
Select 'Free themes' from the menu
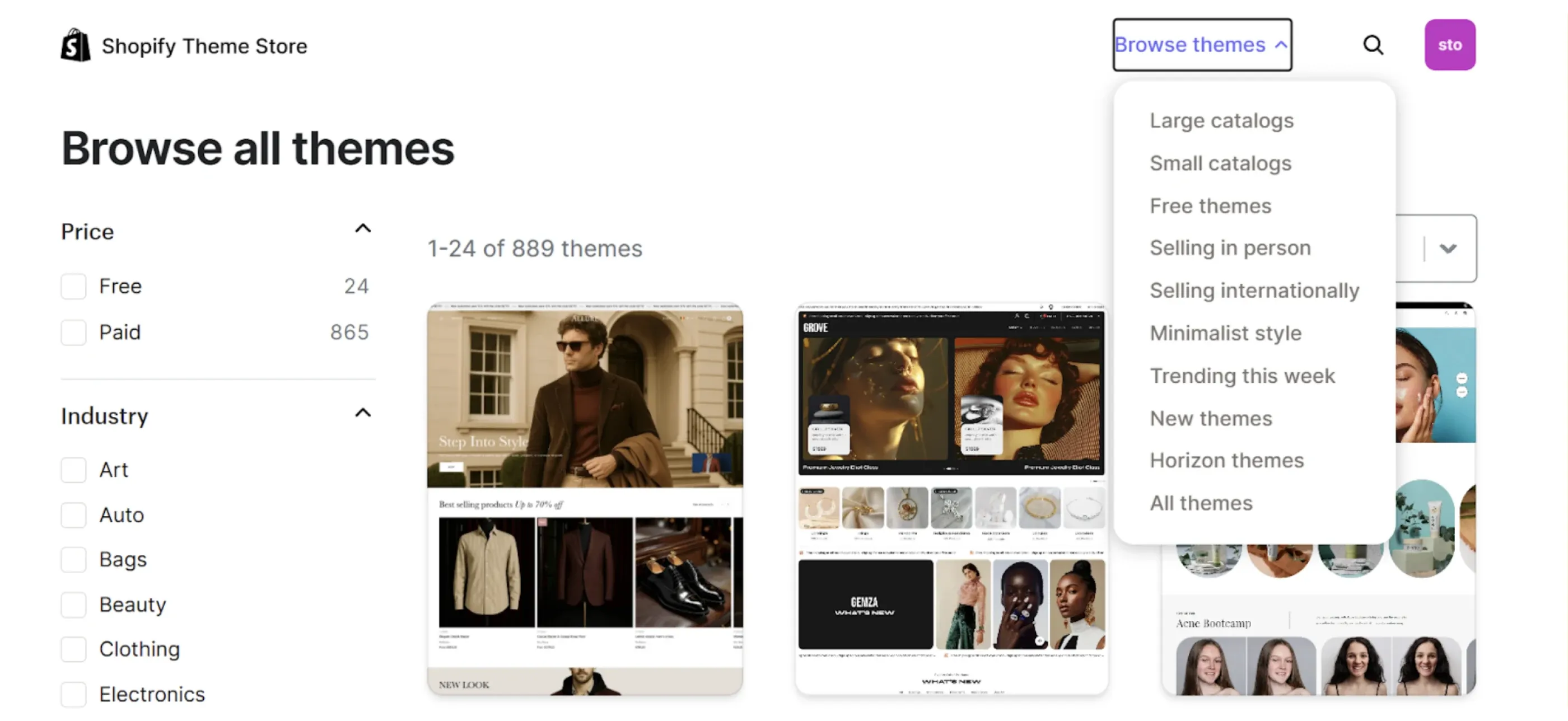point(1210,205)
